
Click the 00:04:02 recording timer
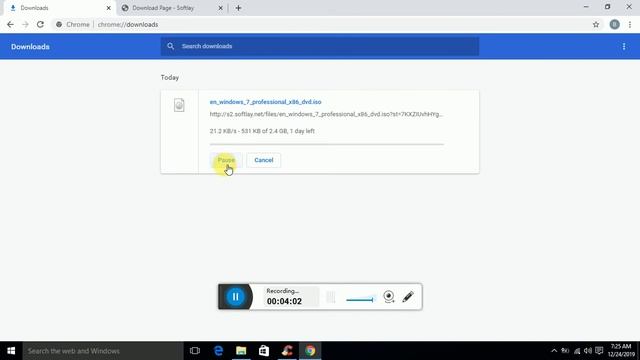[284, 301]
